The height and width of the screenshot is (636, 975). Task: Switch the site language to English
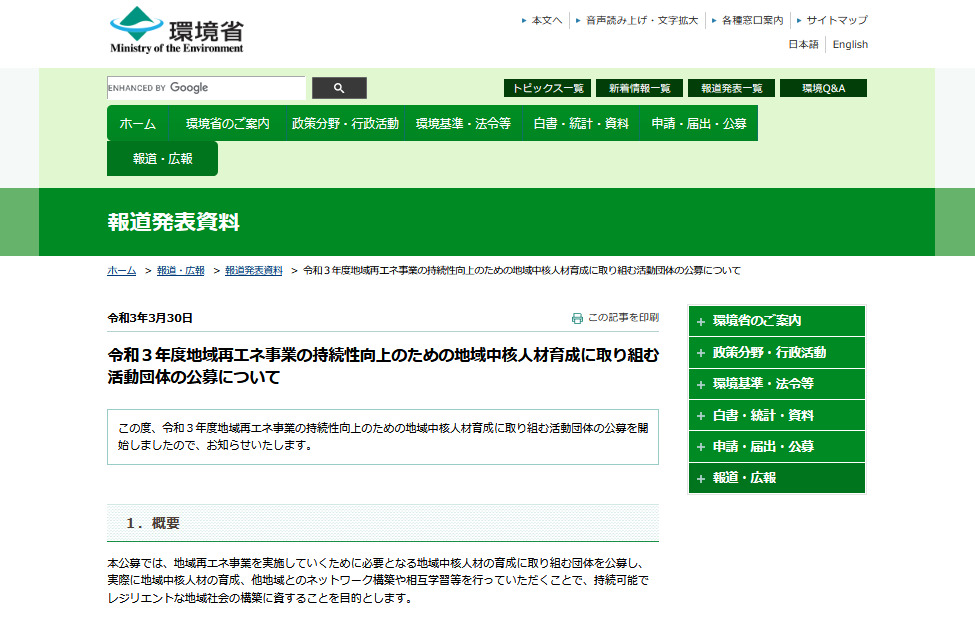850,44
